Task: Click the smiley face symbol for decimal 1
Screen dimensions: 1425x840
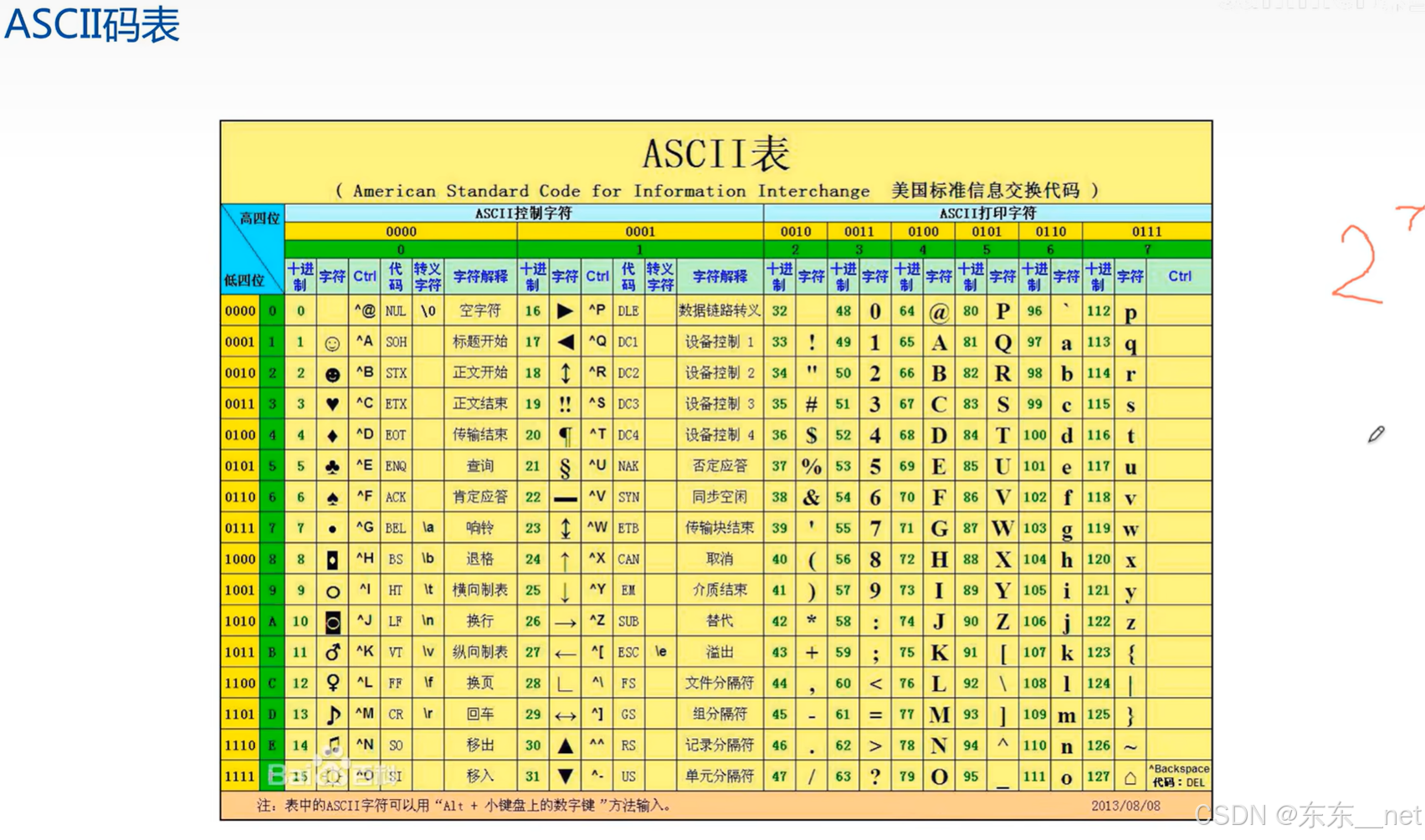Action: (332, 343)
